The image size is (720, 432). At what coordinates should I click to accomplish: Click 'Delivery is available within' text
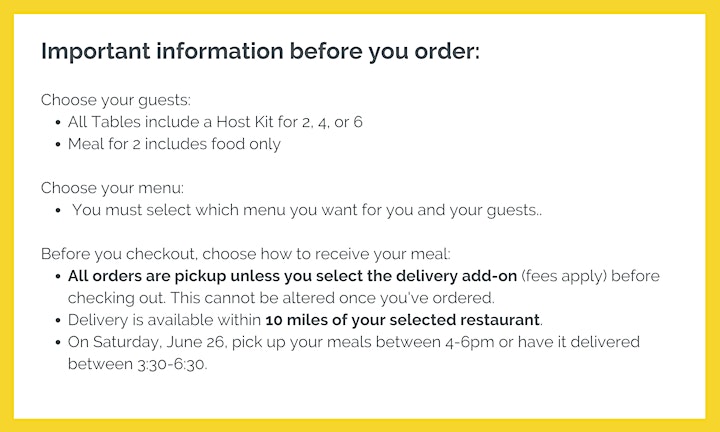[x=164, y=320]
